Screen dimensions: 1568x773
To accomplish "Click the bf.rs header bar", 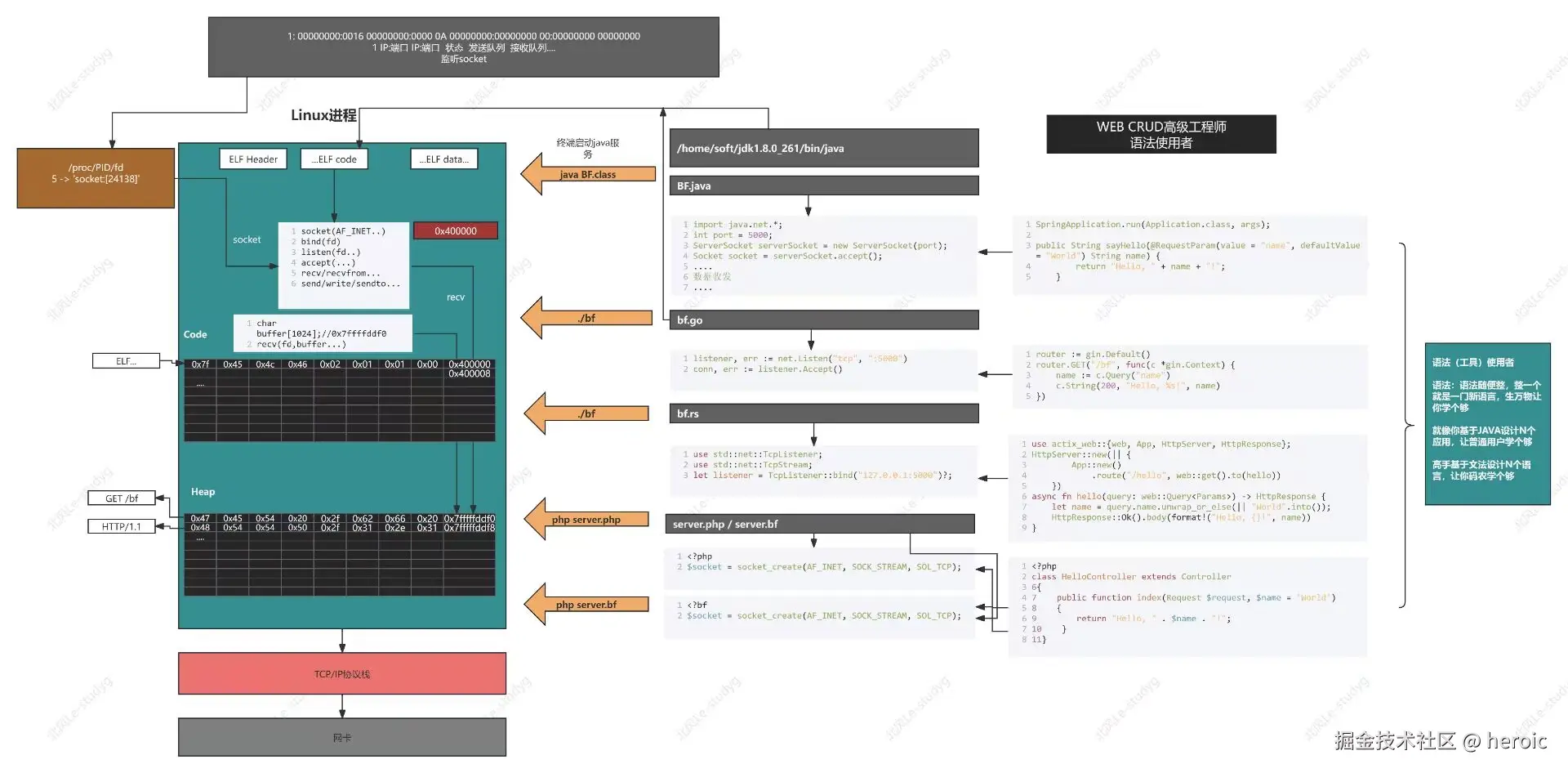I will coord(824,413).
